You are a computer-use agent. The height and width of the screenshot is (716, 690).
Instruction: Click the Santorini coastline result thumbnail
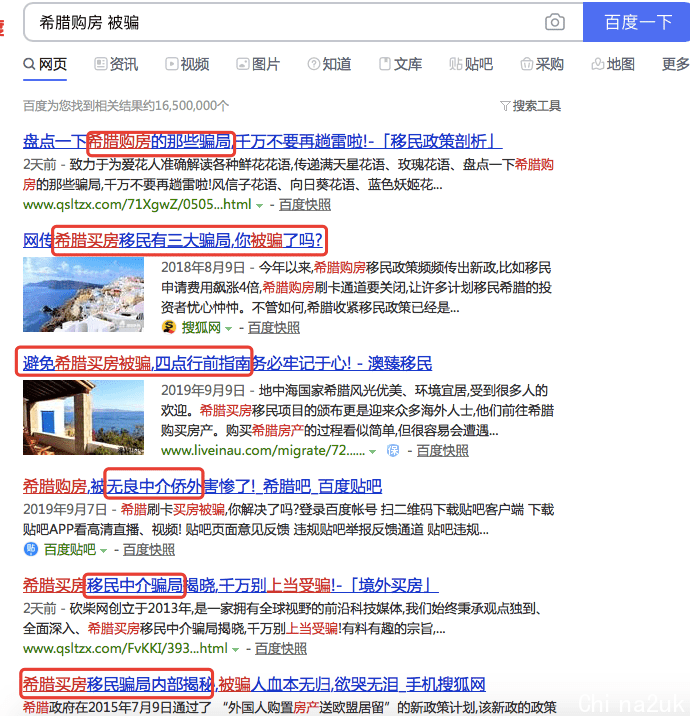pos(84,294)
